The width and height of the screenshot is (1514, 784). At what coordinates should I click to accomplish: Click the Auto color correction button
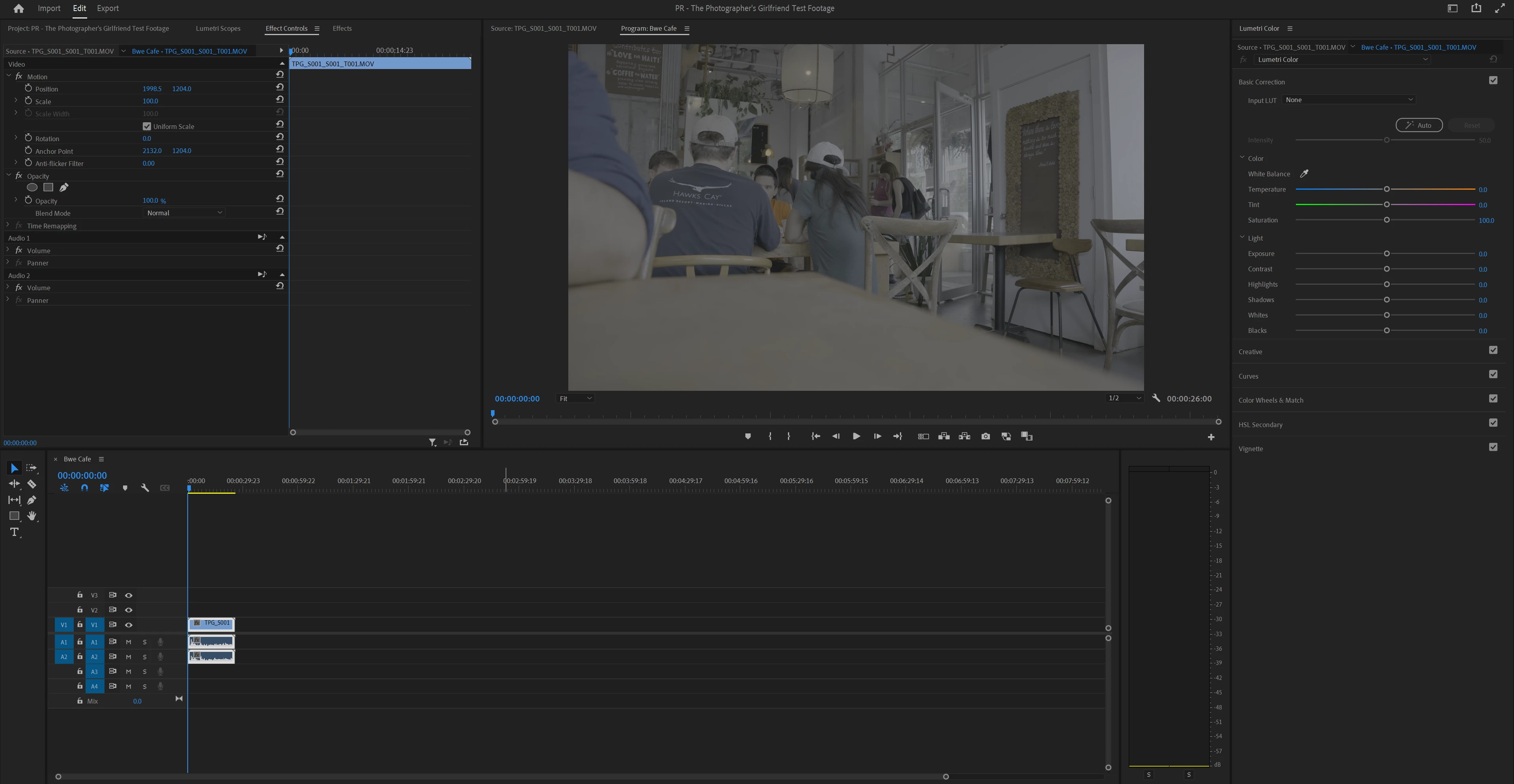(x=1419, y=125)
